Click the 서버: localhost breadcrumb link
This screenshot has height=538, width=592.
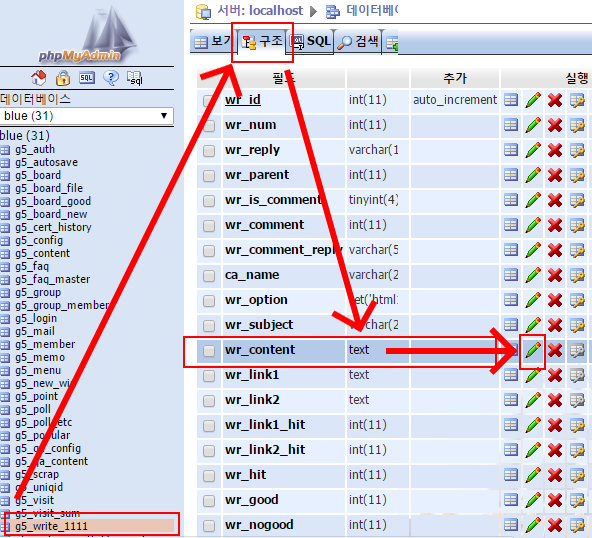pos(260,11)
